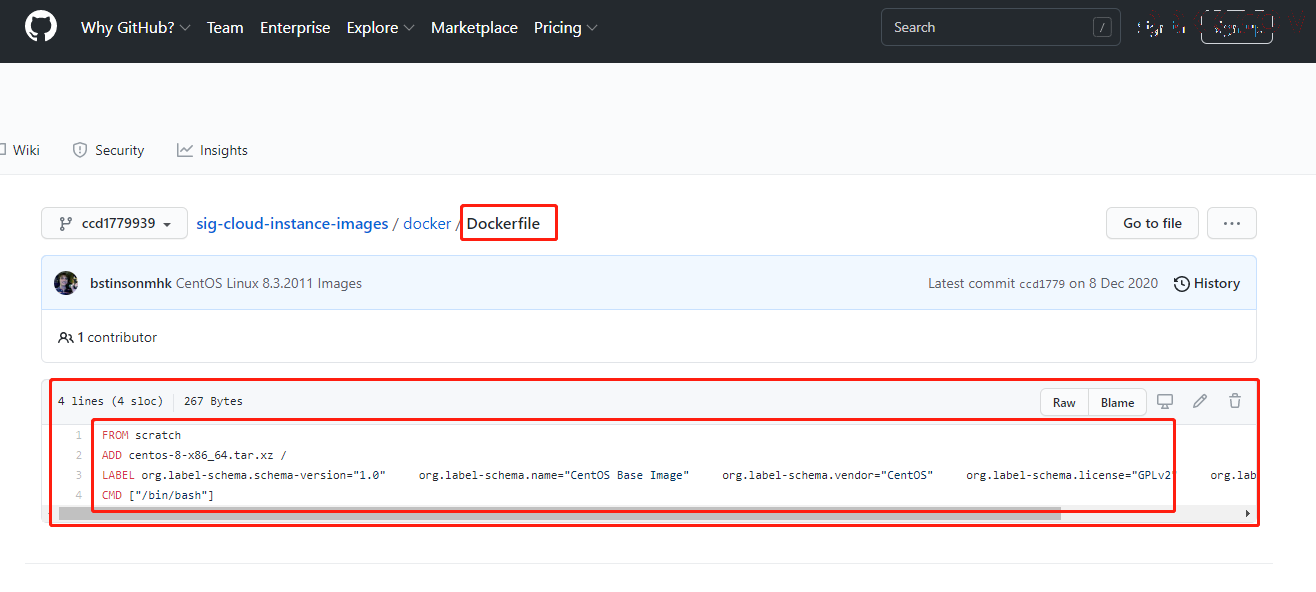Expand the Pricing menu
The image size is (1316, 592).
(x=565, y=28)
